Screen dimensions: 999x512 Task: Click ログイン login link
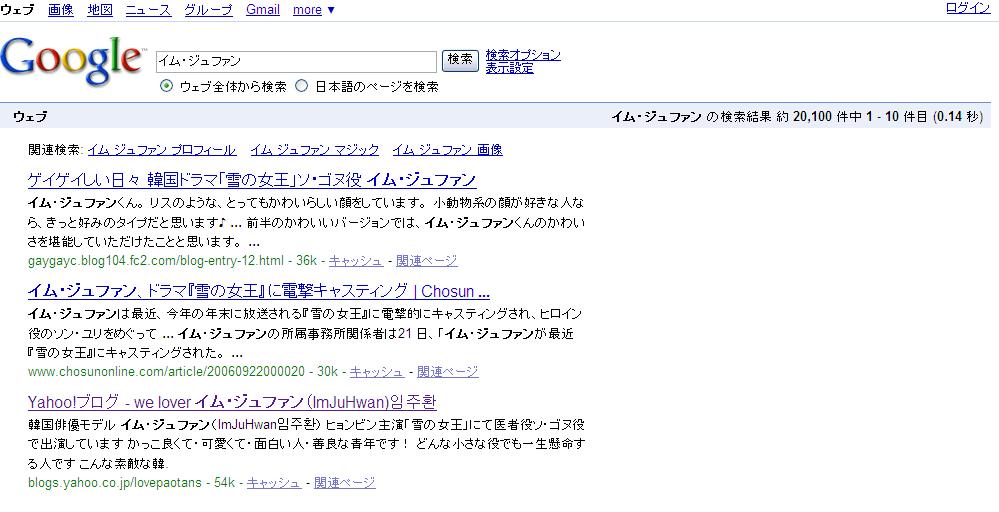[x=968, y=8]
